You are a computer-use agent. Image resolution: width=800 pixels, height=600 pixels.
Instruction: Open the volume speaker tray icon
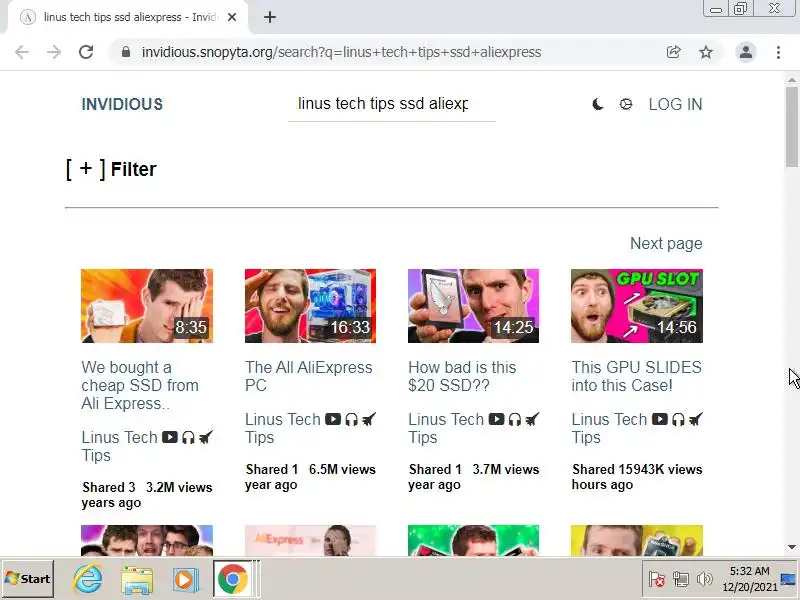705,579
